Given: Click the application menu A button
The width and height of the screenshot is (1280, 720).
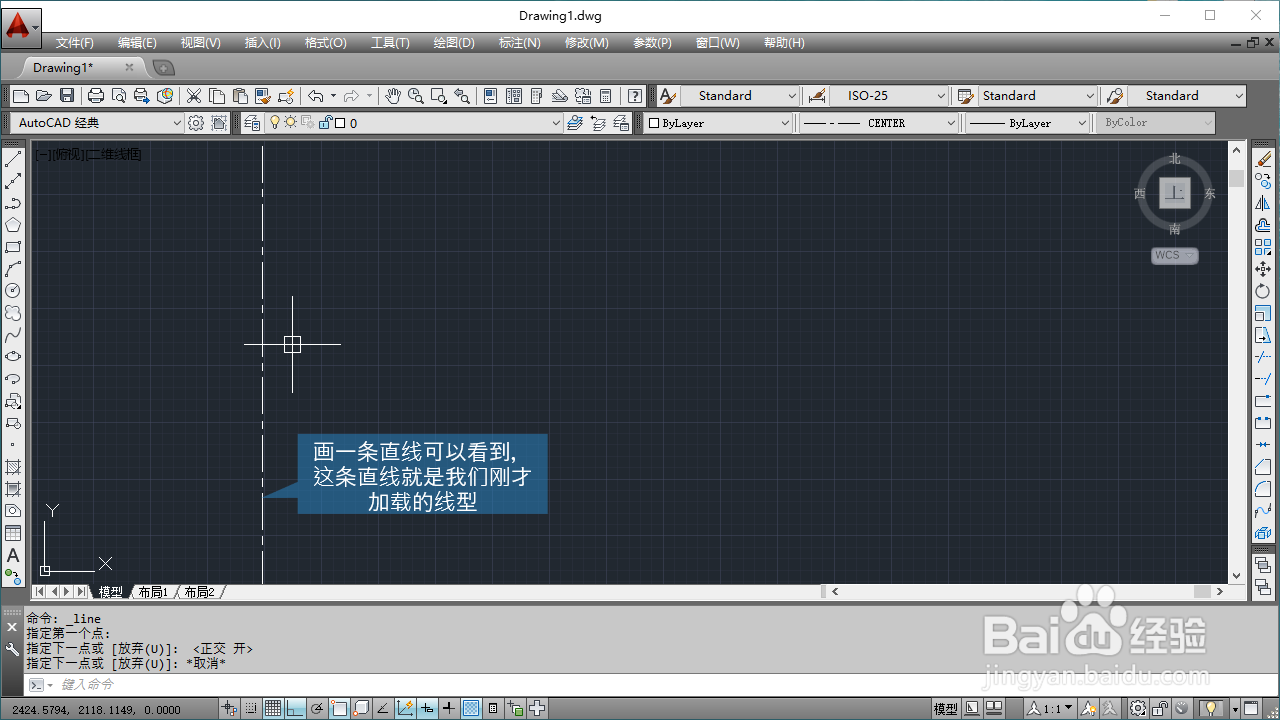Looking at the screenshot, I should [x=21, y=26].
